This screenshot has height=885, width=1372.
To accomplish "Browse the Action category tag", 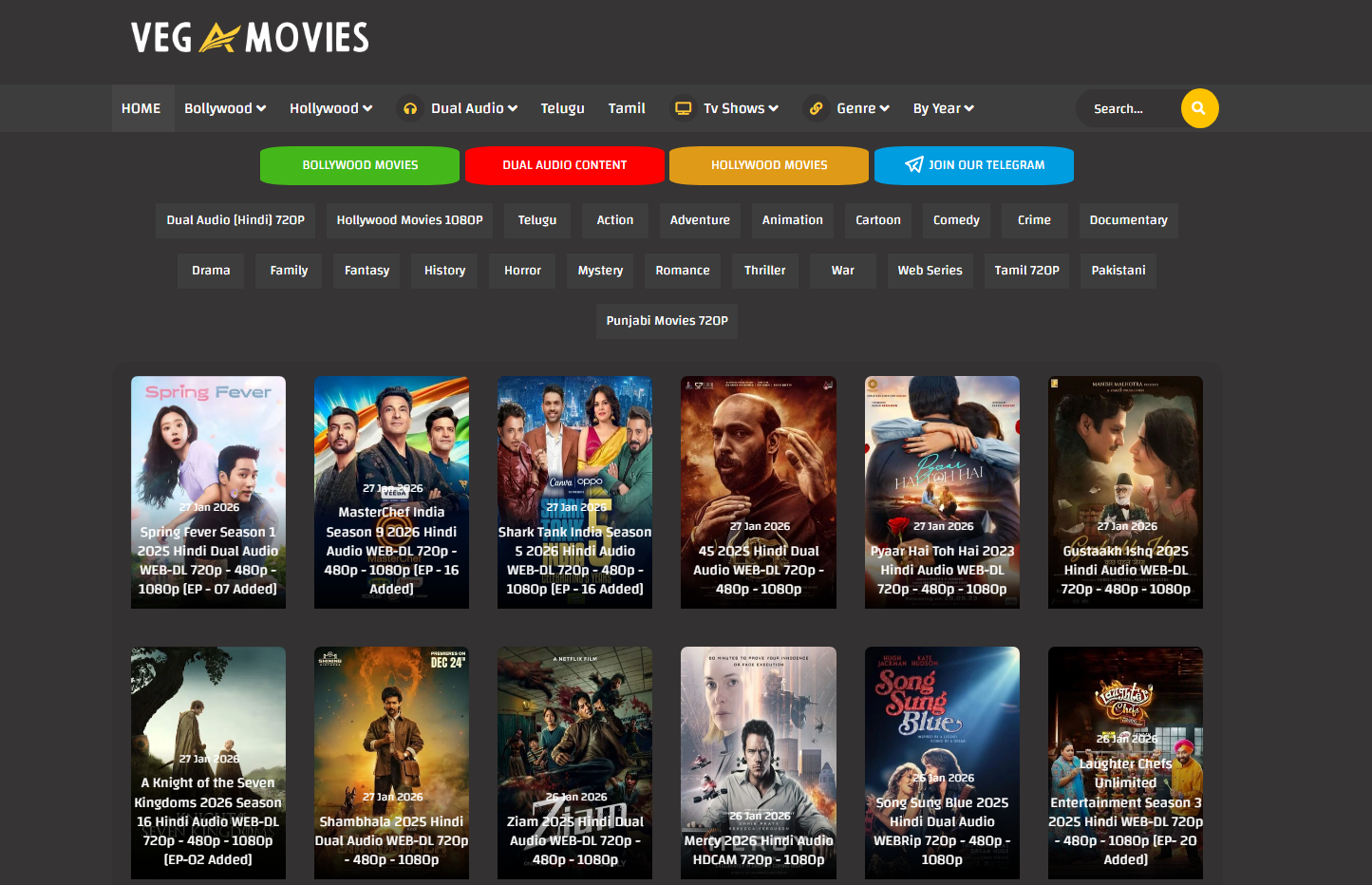I will pos(615,220).
